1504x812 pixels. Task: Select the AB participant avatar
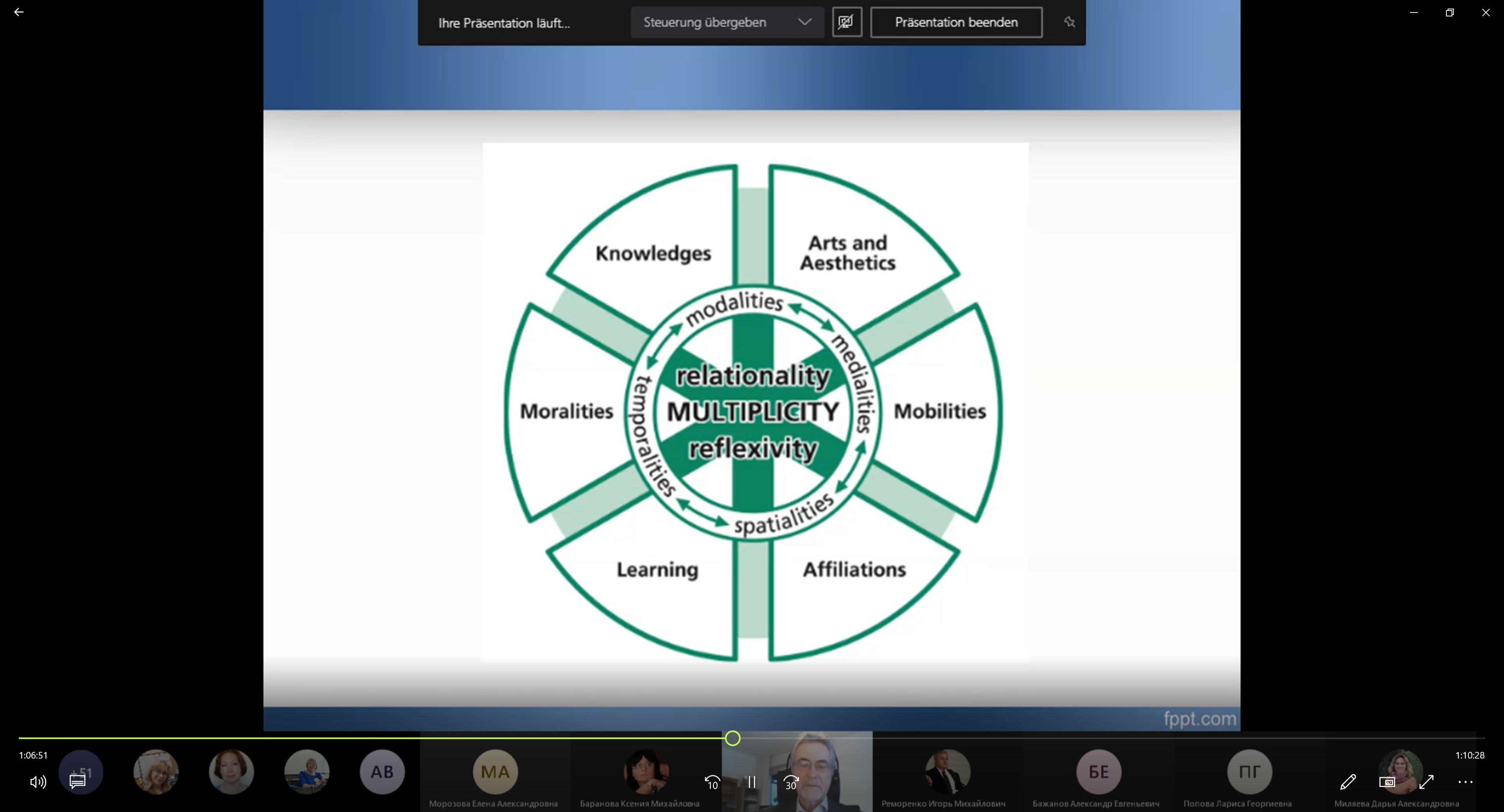(x=382, y=772)
